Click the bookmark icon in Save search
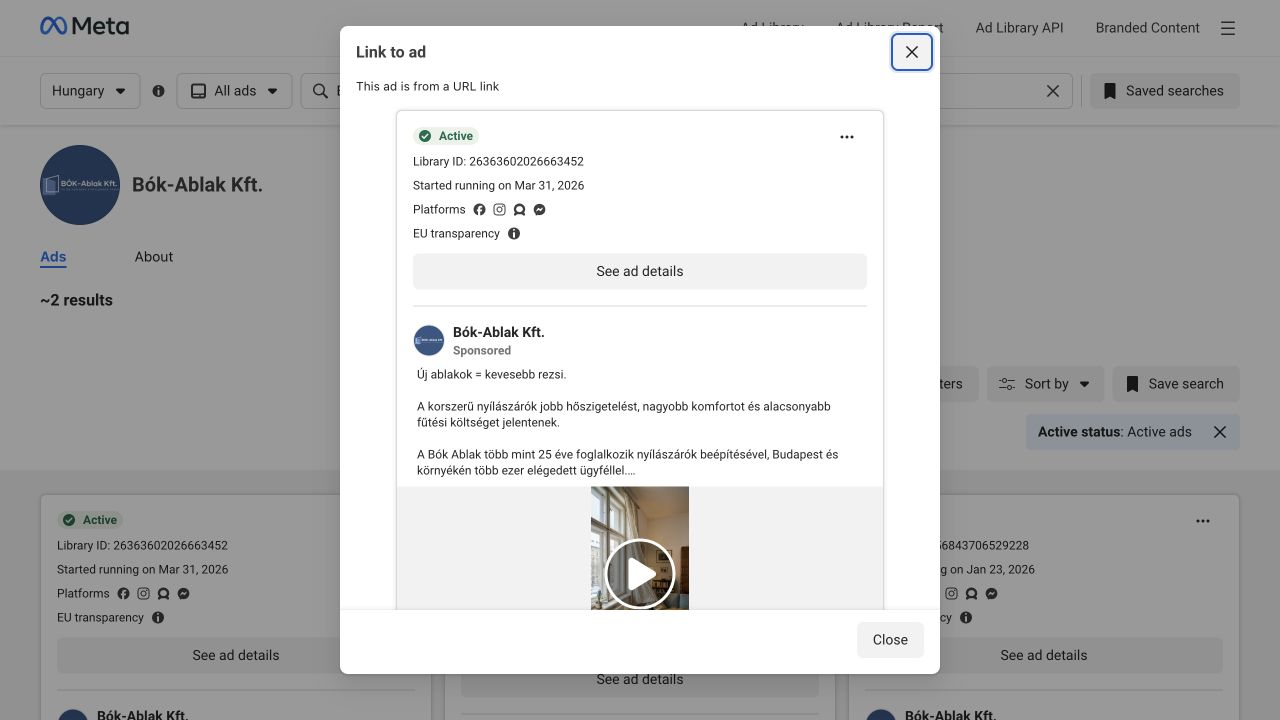This screenshot has width=1280, height=720. tap(1132, 384)
